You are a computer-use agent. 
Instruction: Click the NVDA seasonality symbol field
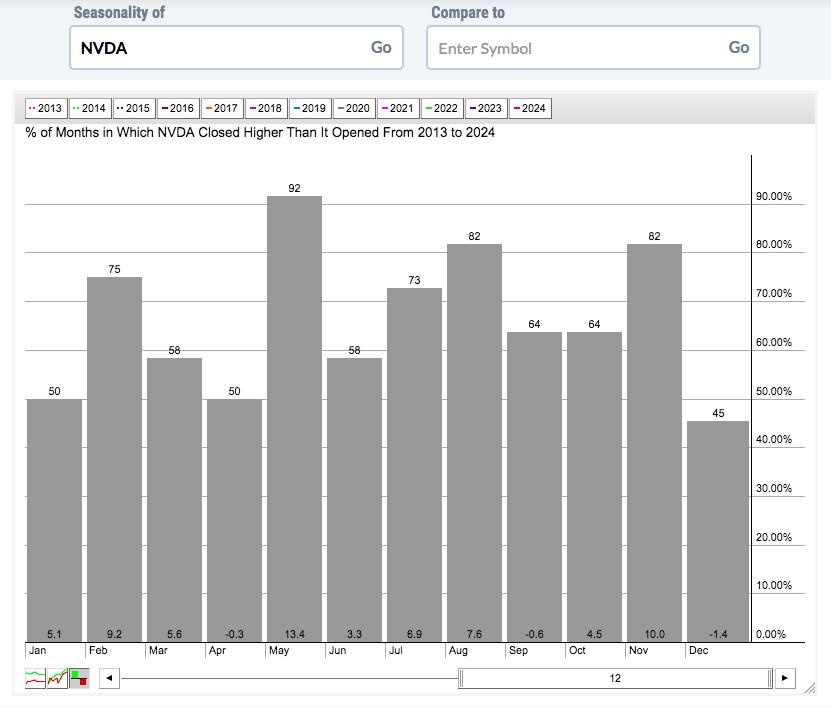pyautogui.click(x=220, y=48)
